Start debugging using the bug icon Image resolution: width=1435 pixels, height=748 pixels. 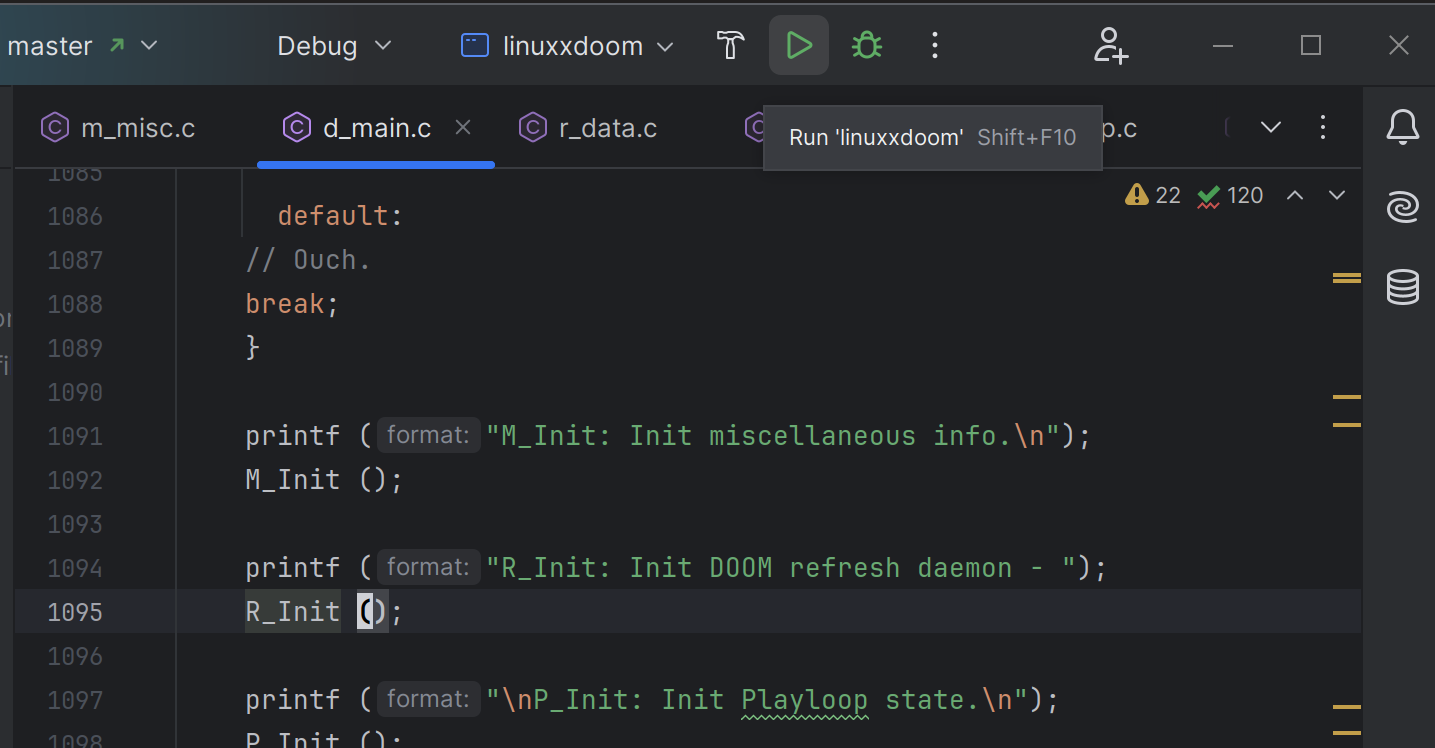pos(866,45)
